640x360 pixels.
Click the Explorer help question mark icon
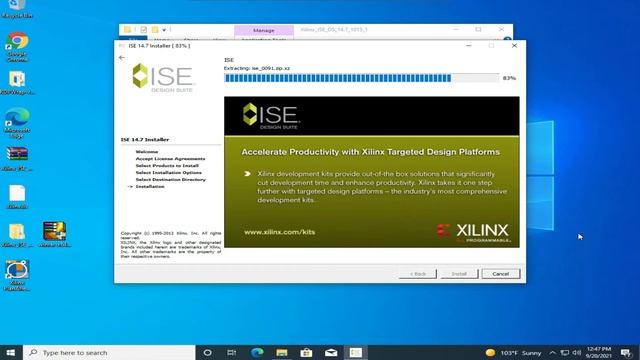click(507, 39)
